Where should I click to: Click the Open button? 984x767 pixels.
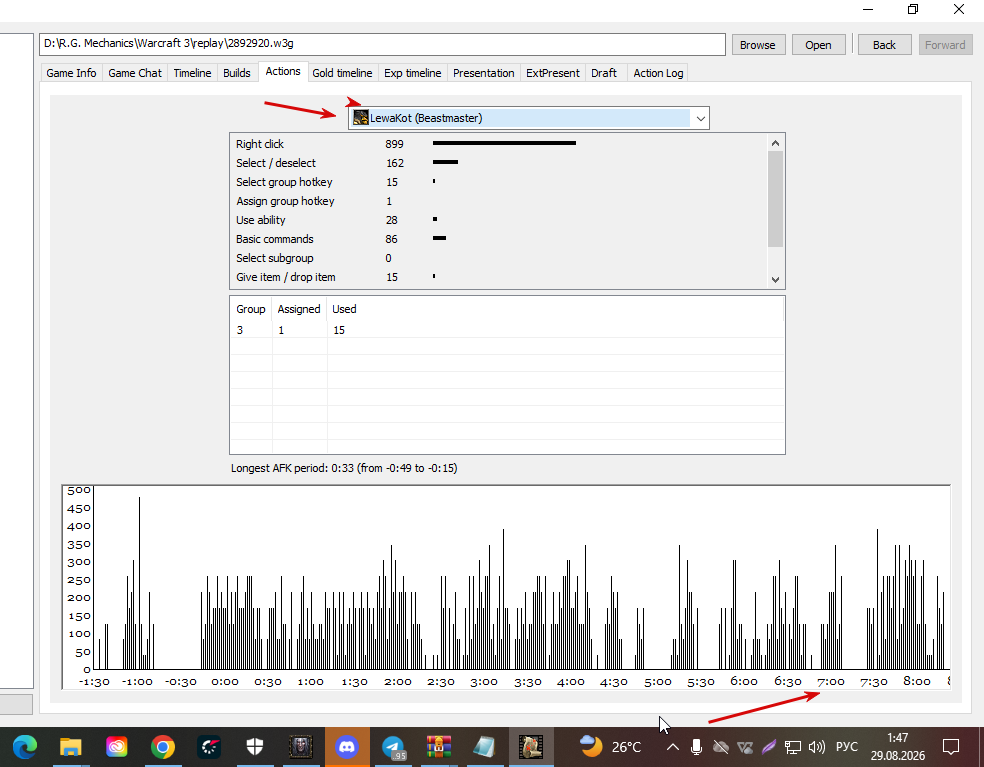click(x=818, y=45)
